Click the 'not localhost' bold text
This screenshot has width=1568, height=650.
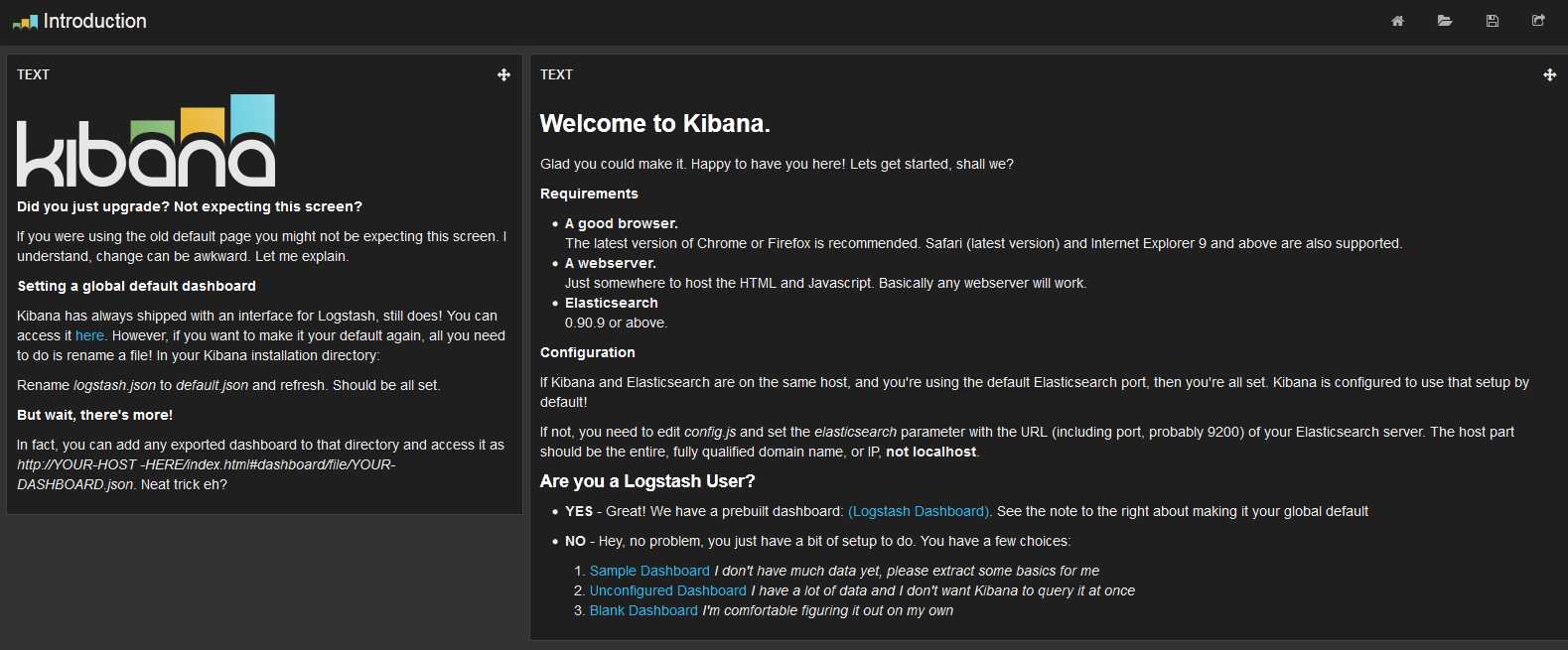coord(931,452)
